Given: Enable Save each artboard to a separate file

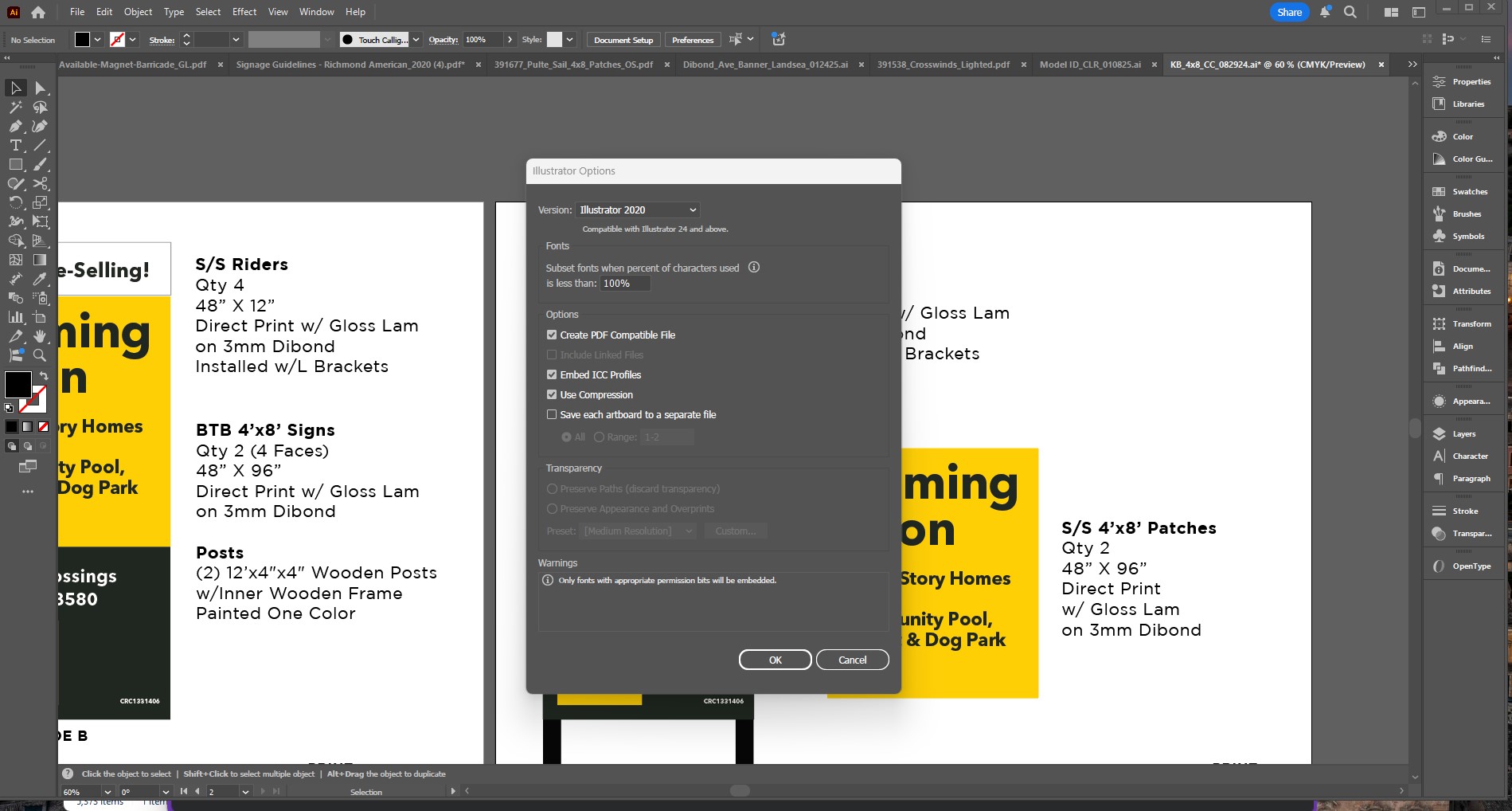Looking at the screenshot, I should point(552,414).
